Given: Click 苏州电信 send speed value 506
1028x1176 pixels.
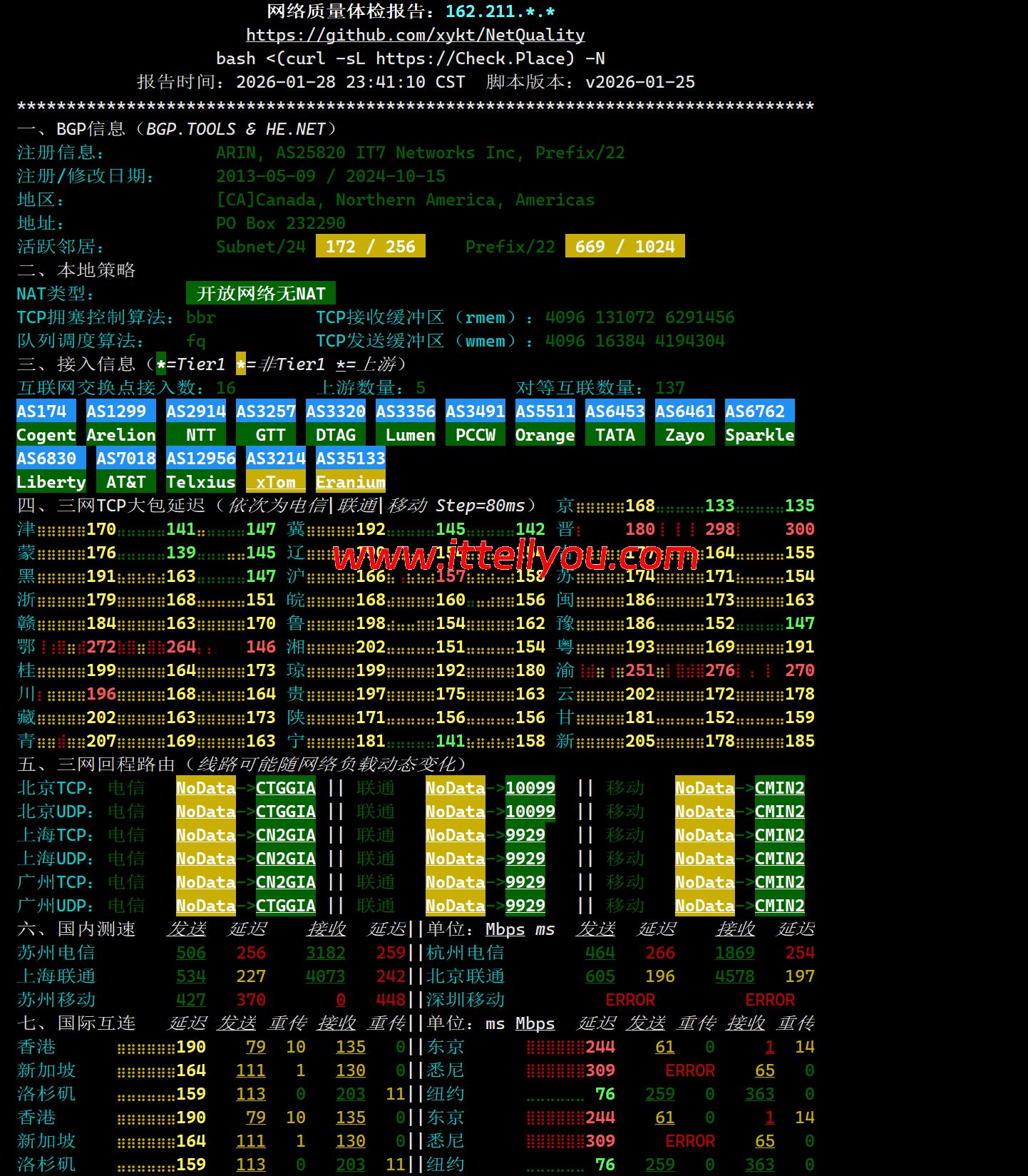Looking at the screenshot, I should [x=191, y=953].
